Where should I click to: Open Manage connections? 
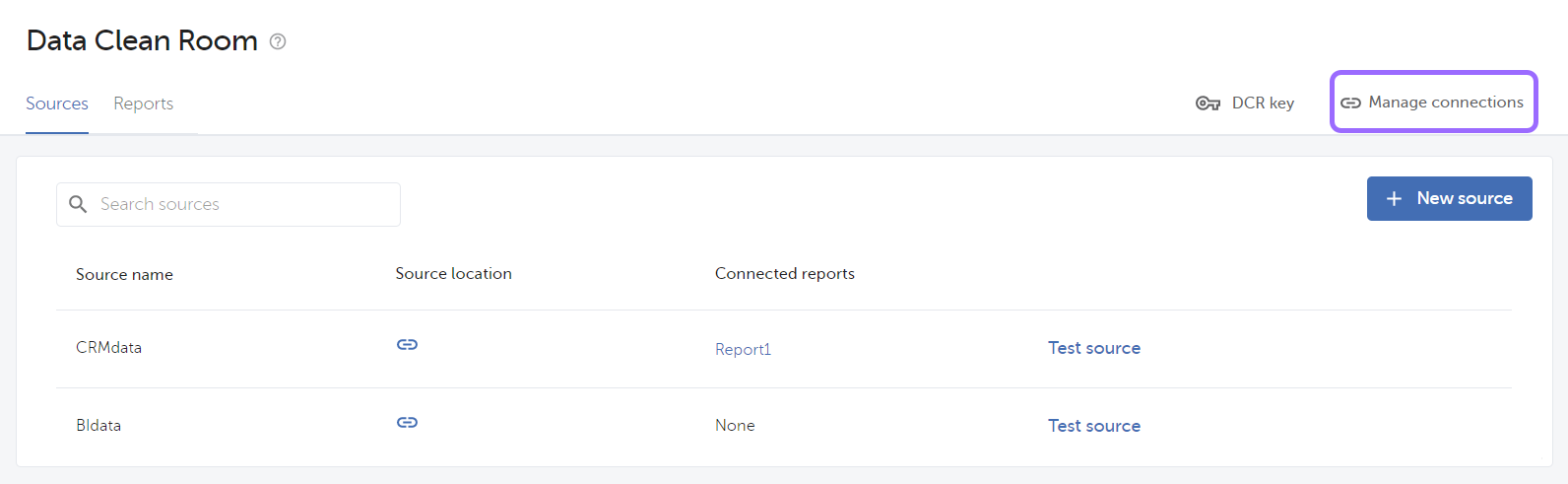1433,102
